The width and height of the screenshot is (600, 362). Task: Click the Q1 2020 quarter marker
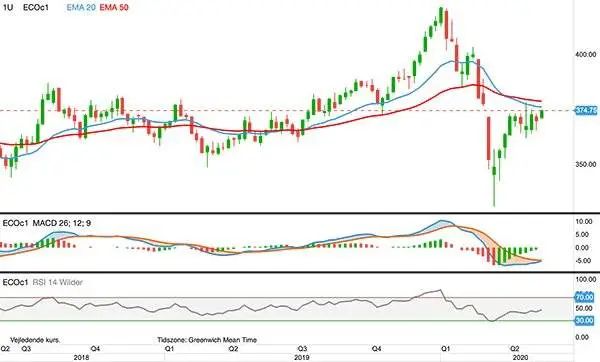(x=445, y=349)
